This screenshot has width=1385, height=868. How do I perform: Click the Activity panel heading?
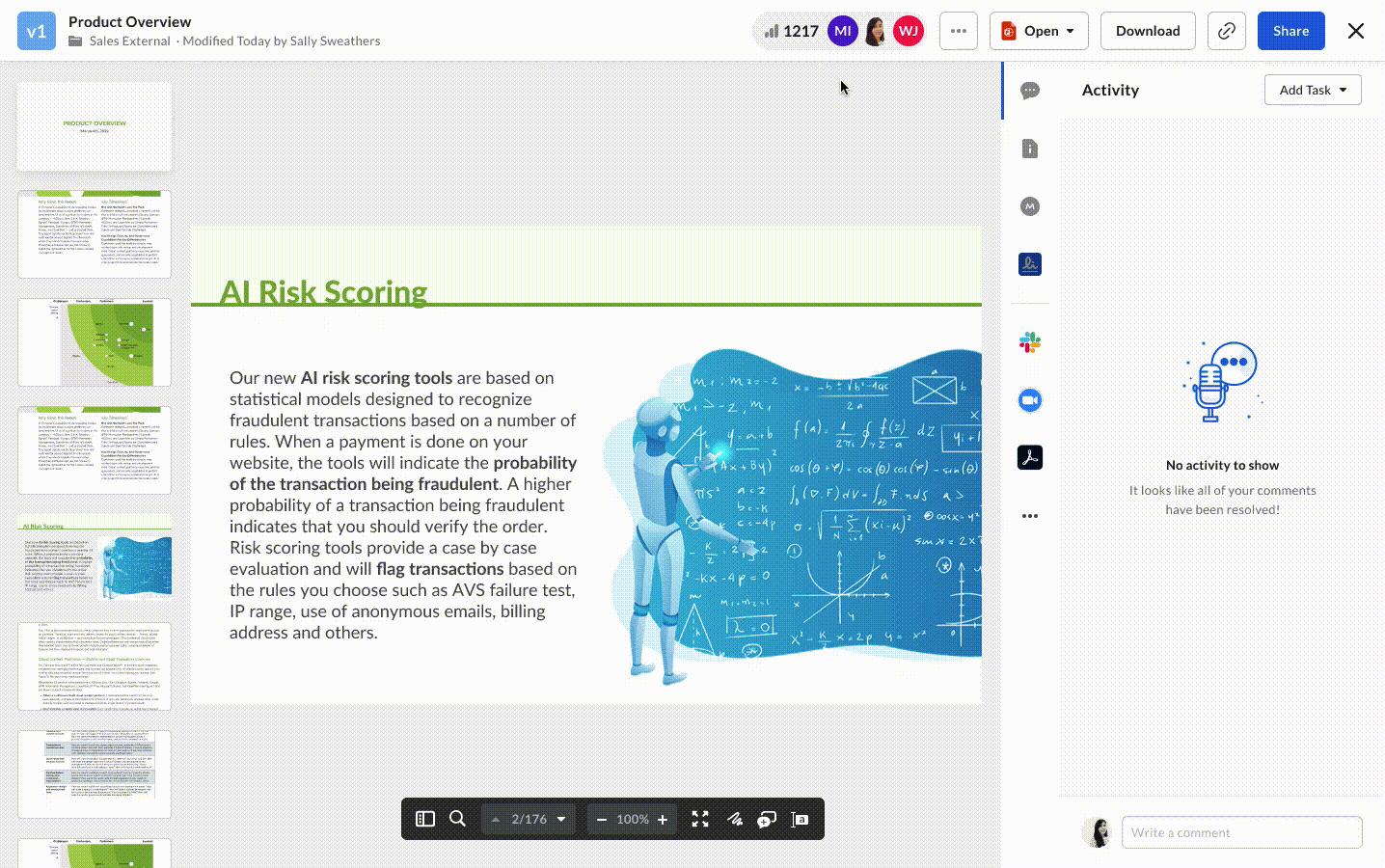coord(1110,90)
